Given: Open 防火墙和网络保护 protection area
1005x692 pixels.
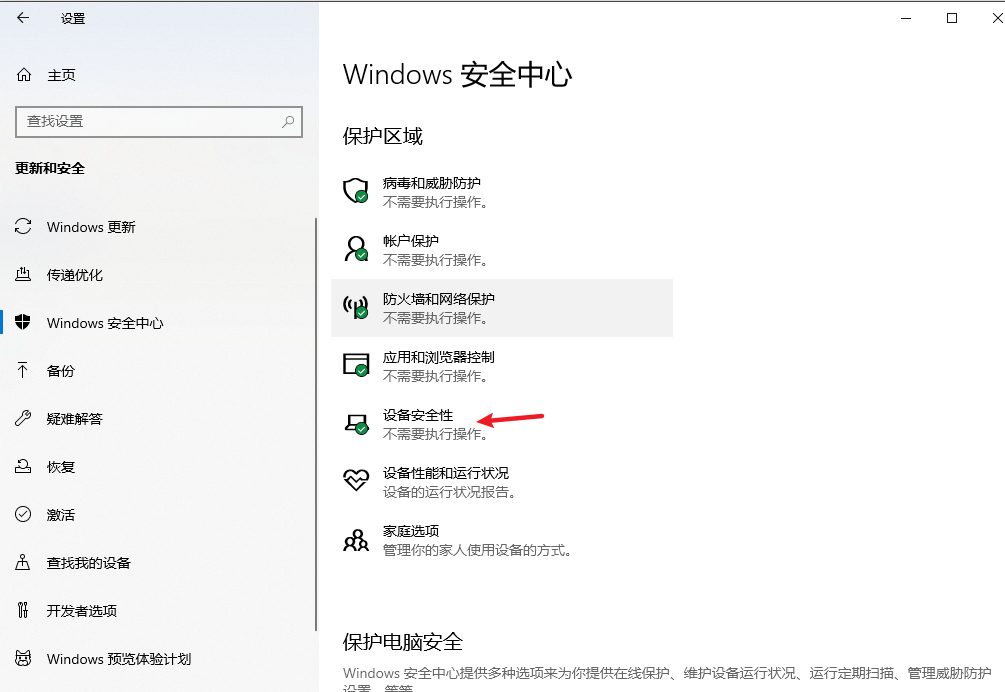Looking at the screenshot, I should pyautogui.click(x=502, y=308).
